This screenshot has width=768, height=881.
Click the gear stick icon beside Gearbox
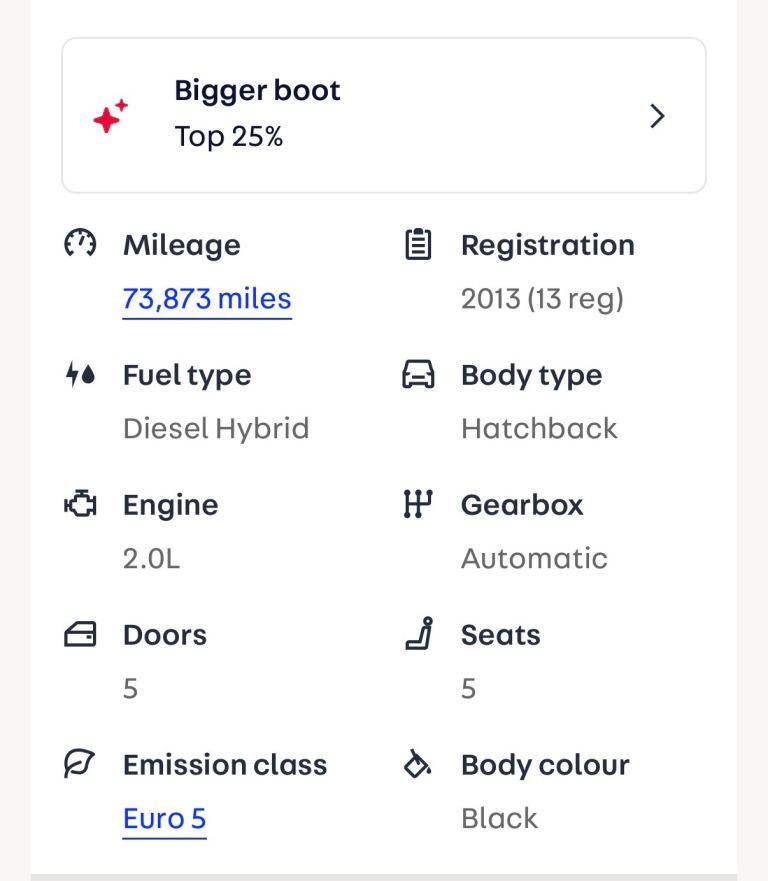pyautogui.click(x=418, y=505)
